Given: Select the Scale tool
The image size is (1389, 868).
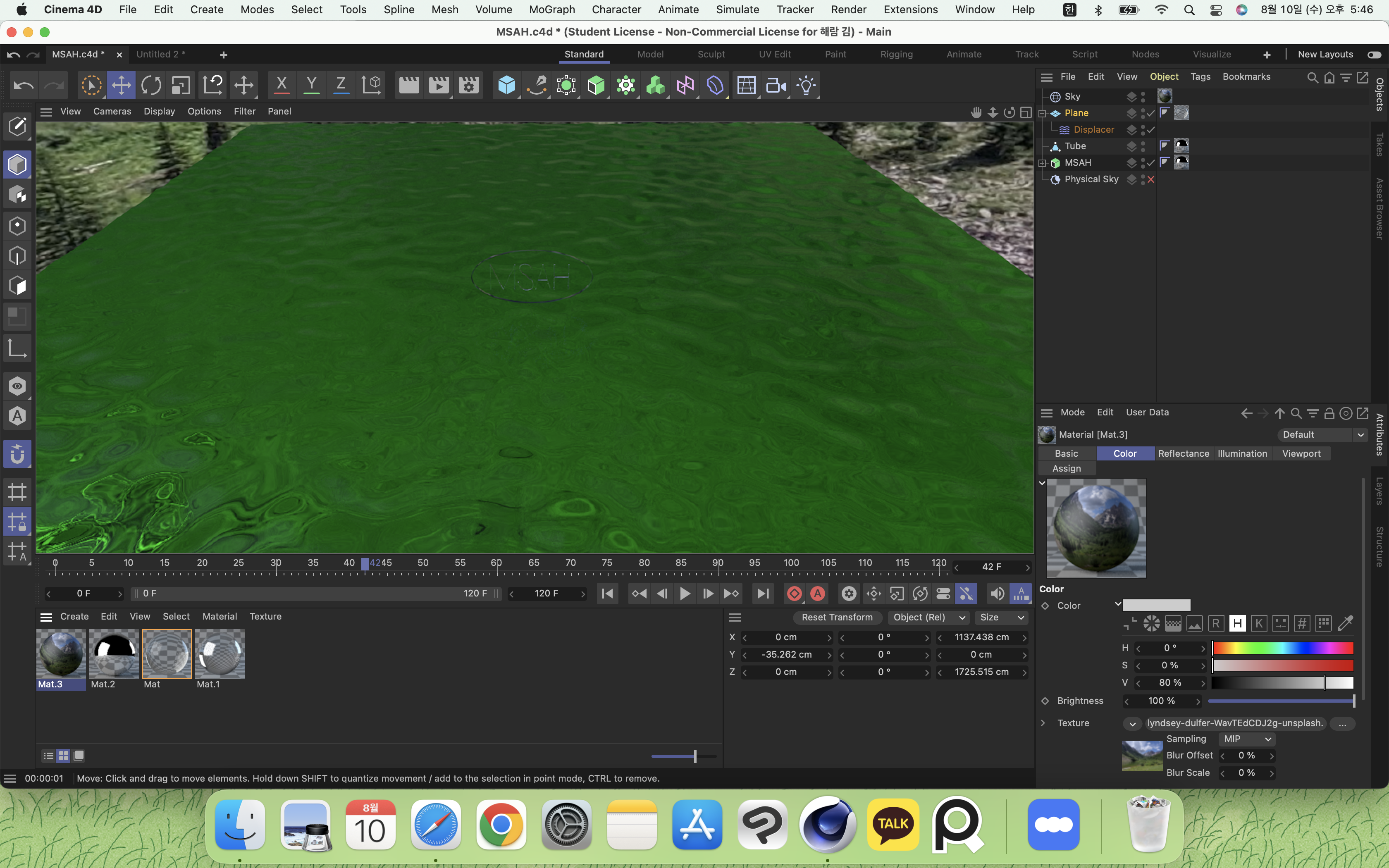Looking at the screenshot, I should [x=181, y=86].
